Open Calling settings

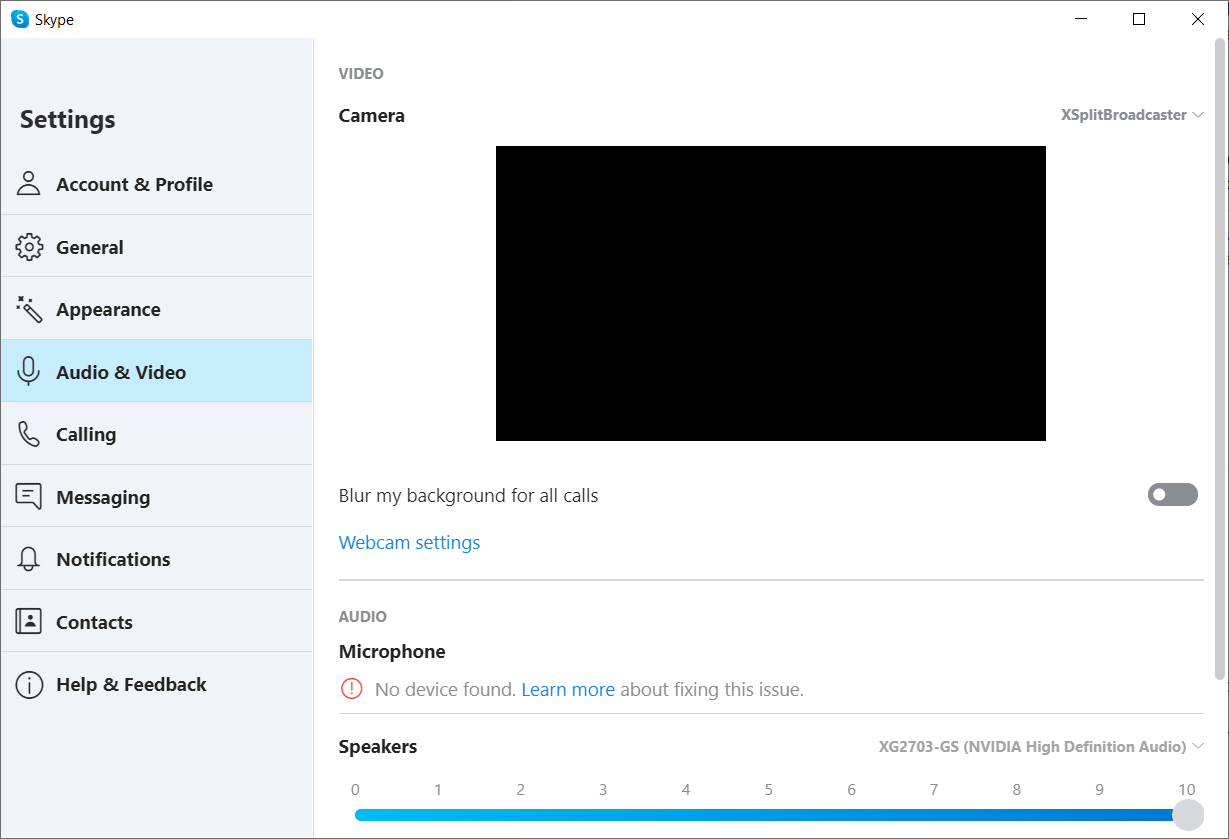click(x=157, y=434)
